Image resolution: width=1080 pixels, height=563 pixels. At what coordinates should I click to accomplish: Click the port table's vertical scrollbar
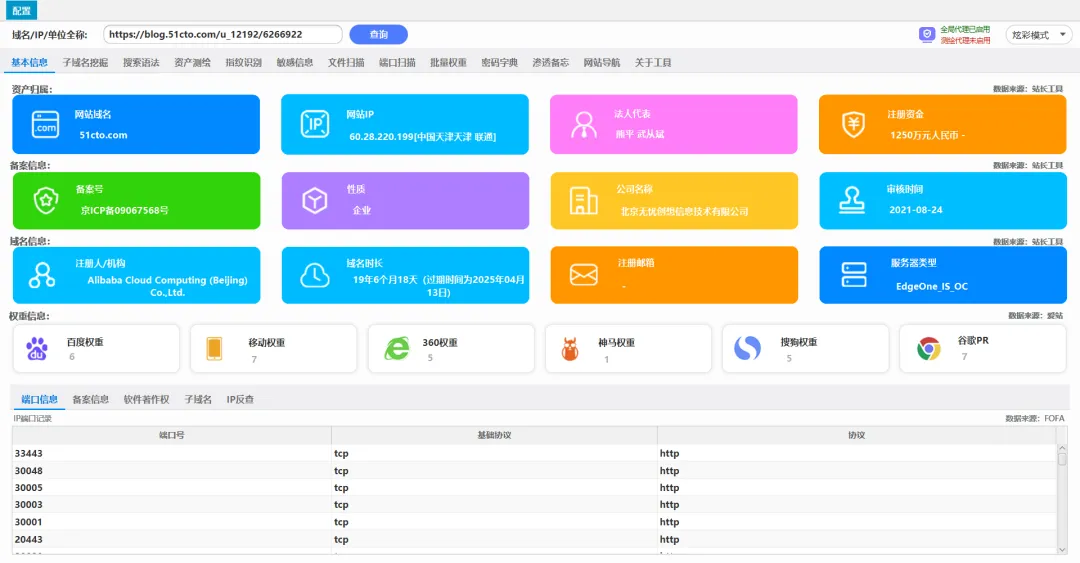[x=1062, y=500]
